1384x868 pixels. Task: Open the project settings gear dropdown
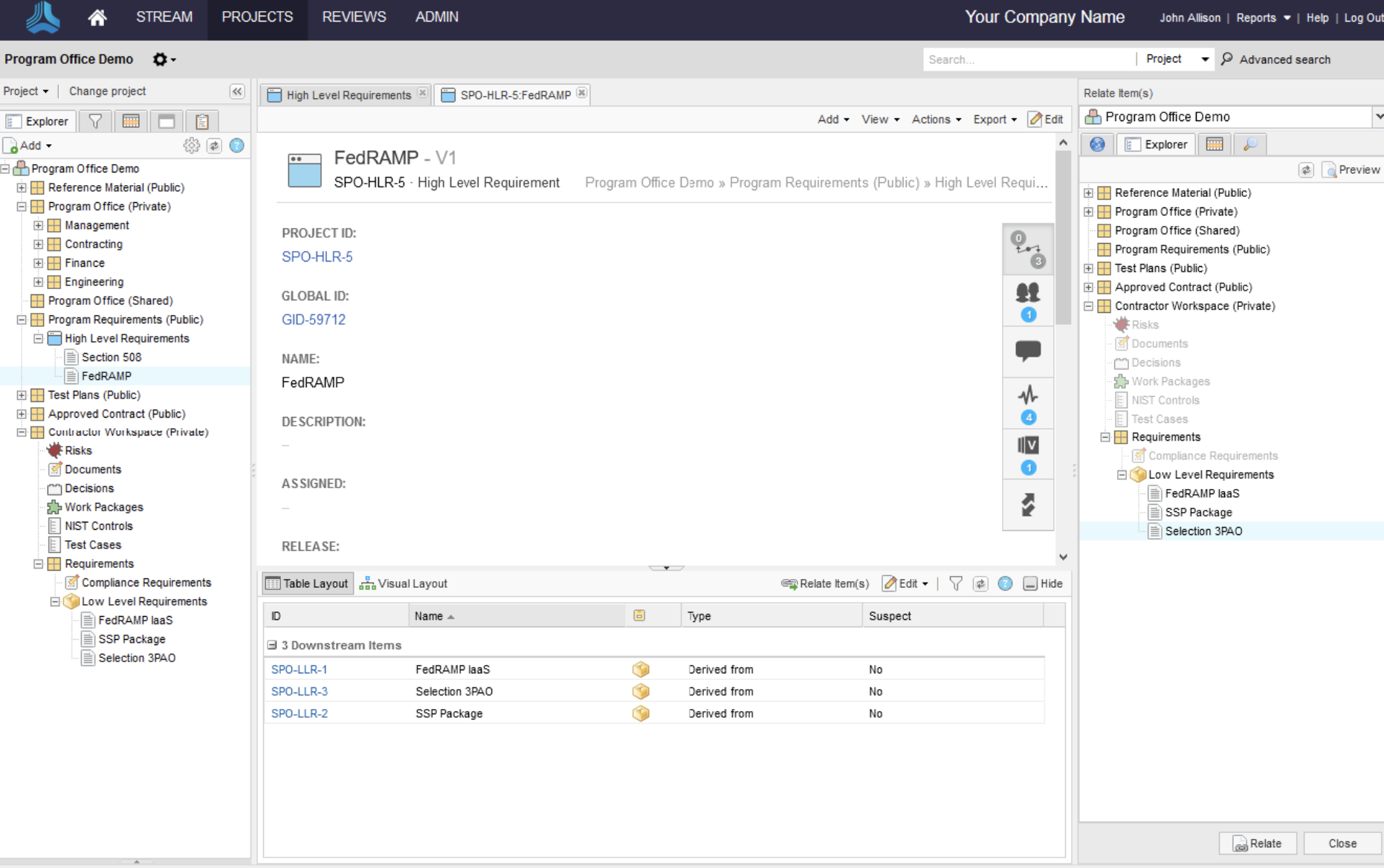click(164, 59)
